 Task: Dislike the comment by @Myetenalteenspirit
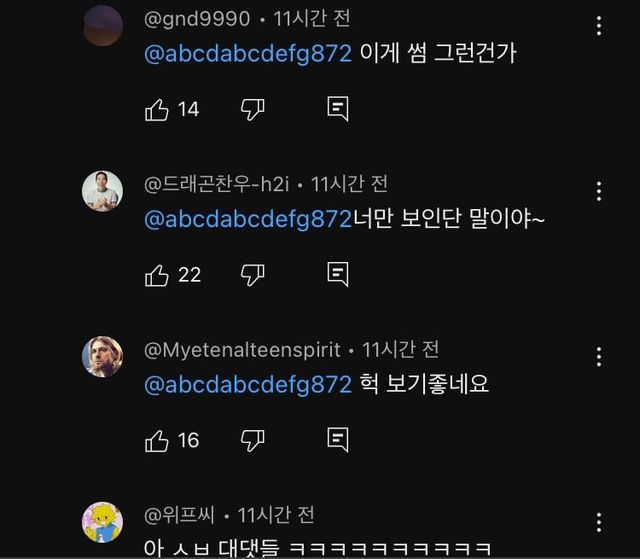point(253,440)
